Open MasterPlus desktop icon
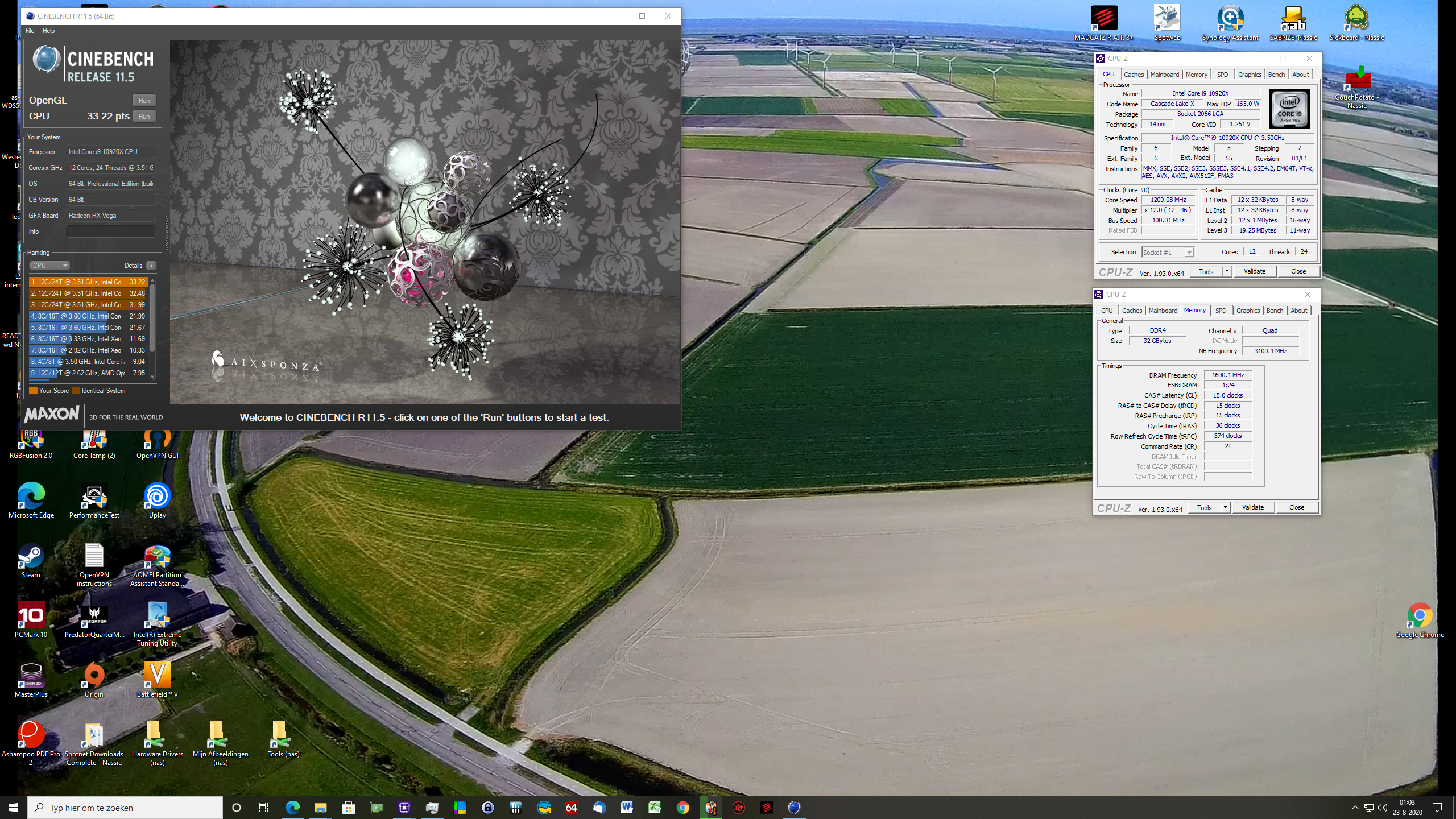 point(31,680)
